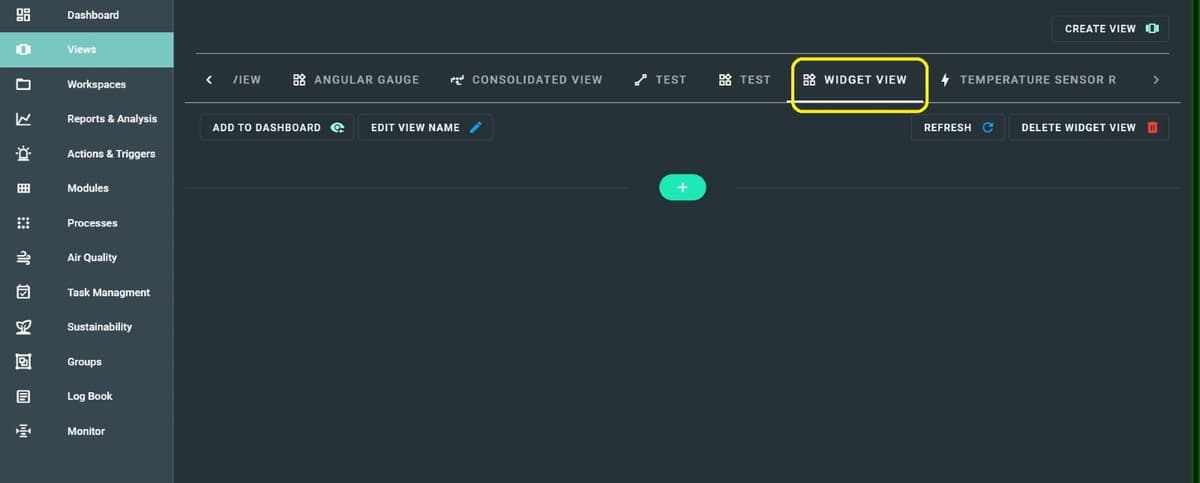Screen dimensions: 1200x483
Task: Select the partially hidden IEW tab
Action: click(246, 80)
